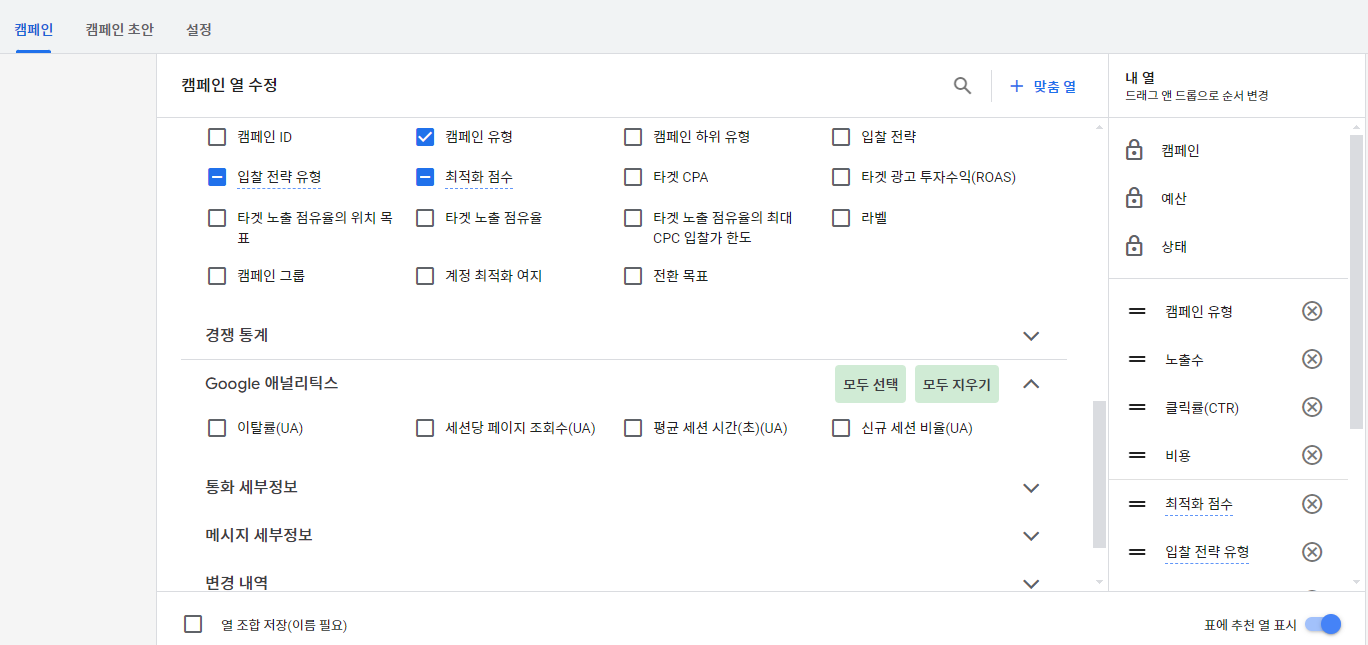Remove 비용 column via X icon
This screenshot has height=645, width=1368.
[x=1312, y=455]
